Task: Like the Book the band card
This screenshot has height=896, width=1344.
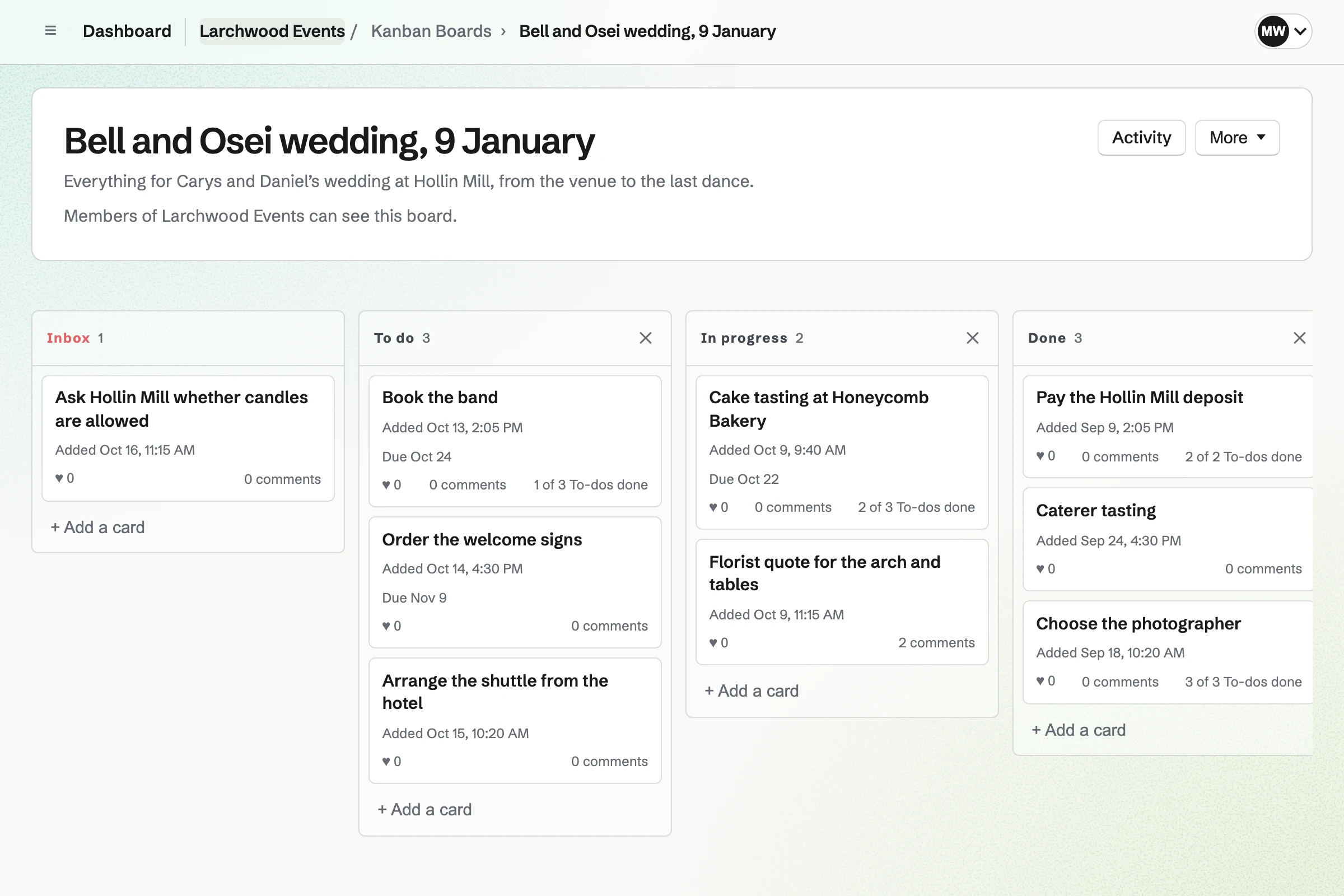Action: [391, 484]
